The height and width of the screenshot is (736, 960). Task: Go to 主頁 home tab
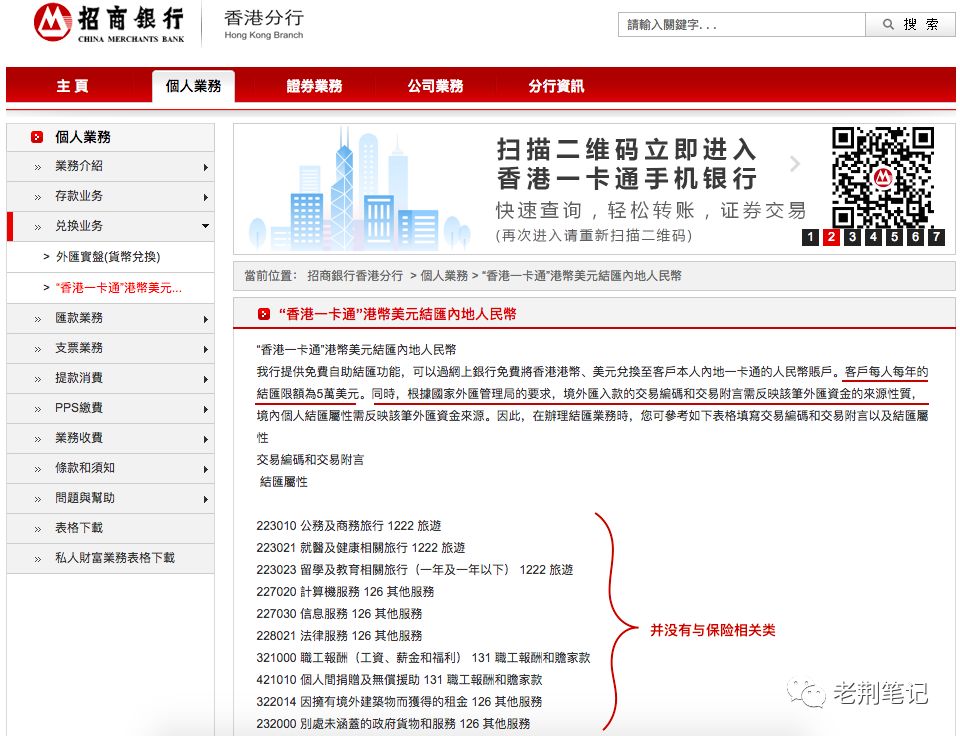pos(72,86)
